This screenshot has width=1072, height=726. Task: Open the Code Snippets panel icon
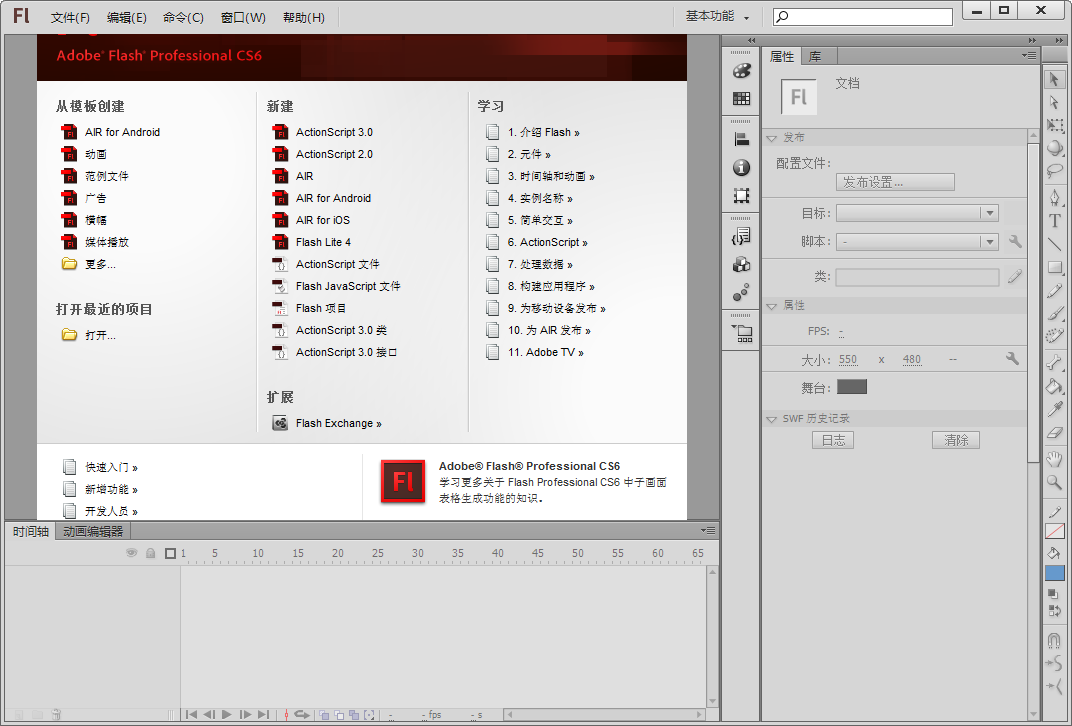point(741,237)
